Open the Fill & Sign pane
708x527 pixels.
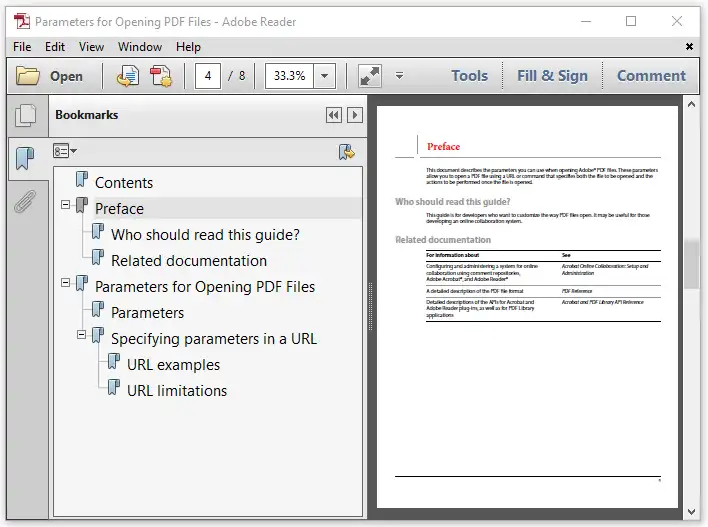[x=552, y=76]
